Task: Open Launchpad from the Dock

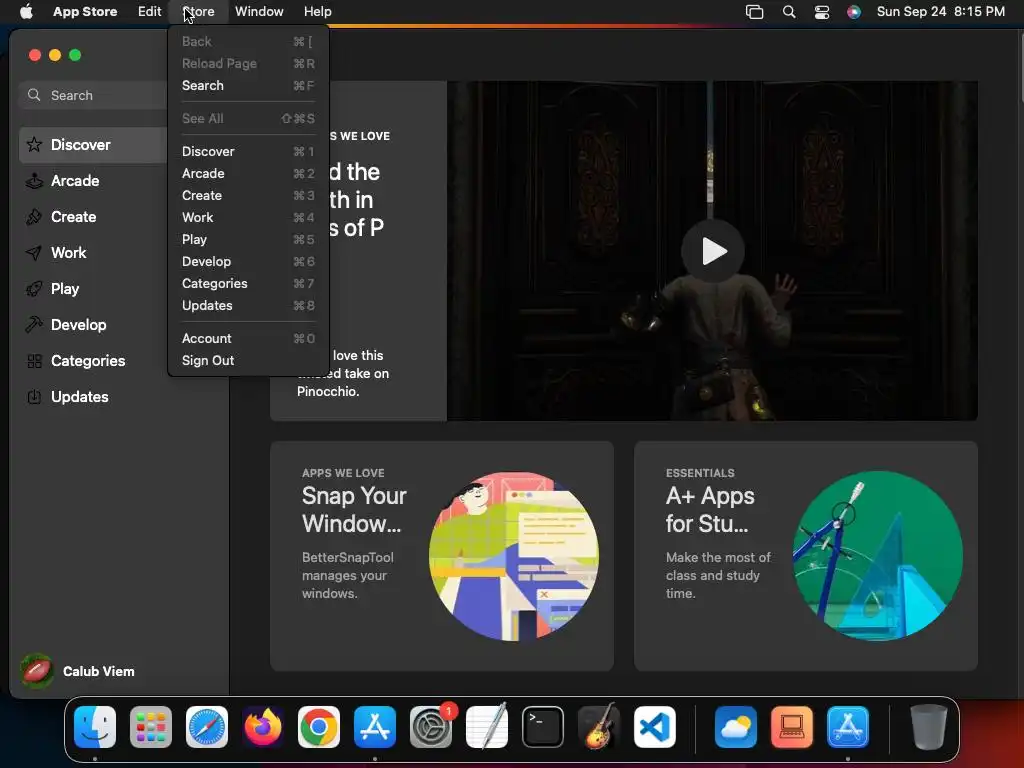Action: point(151,727)
